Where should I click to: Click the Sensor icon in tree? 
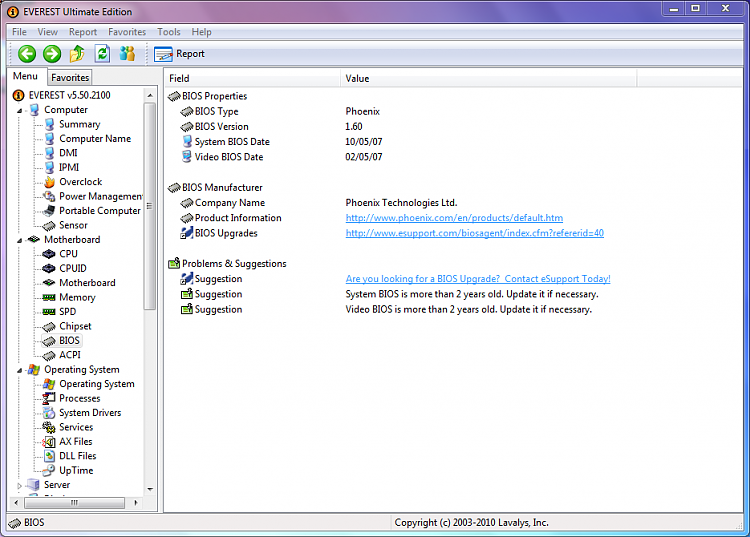49,225
